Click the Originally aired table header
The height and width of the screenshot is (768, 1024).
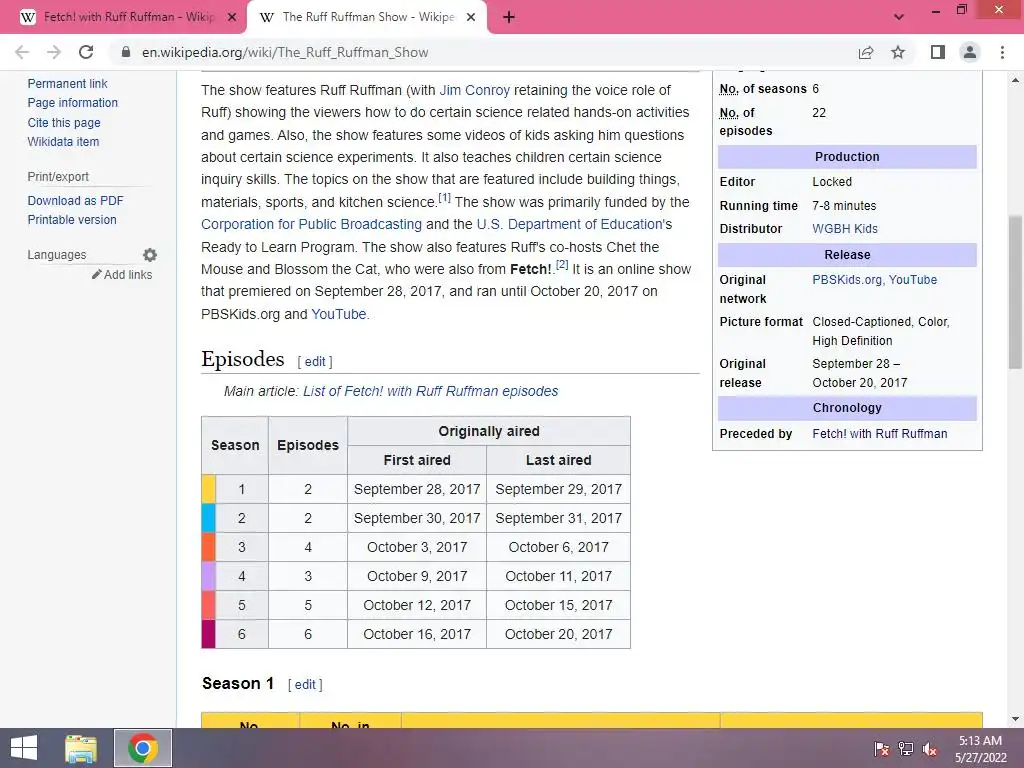point(488,431)
